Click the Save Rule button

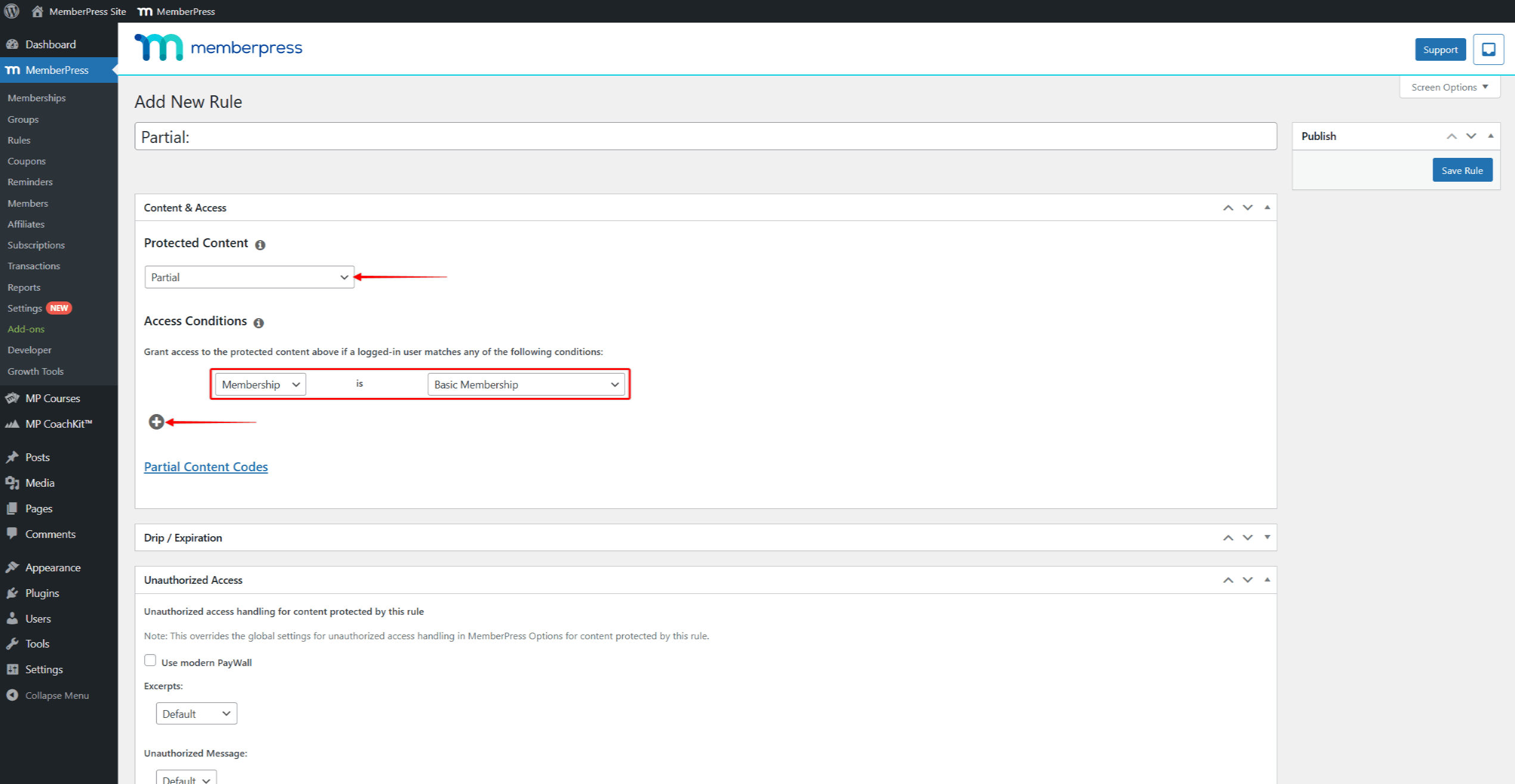click(x=1462, y=170)
